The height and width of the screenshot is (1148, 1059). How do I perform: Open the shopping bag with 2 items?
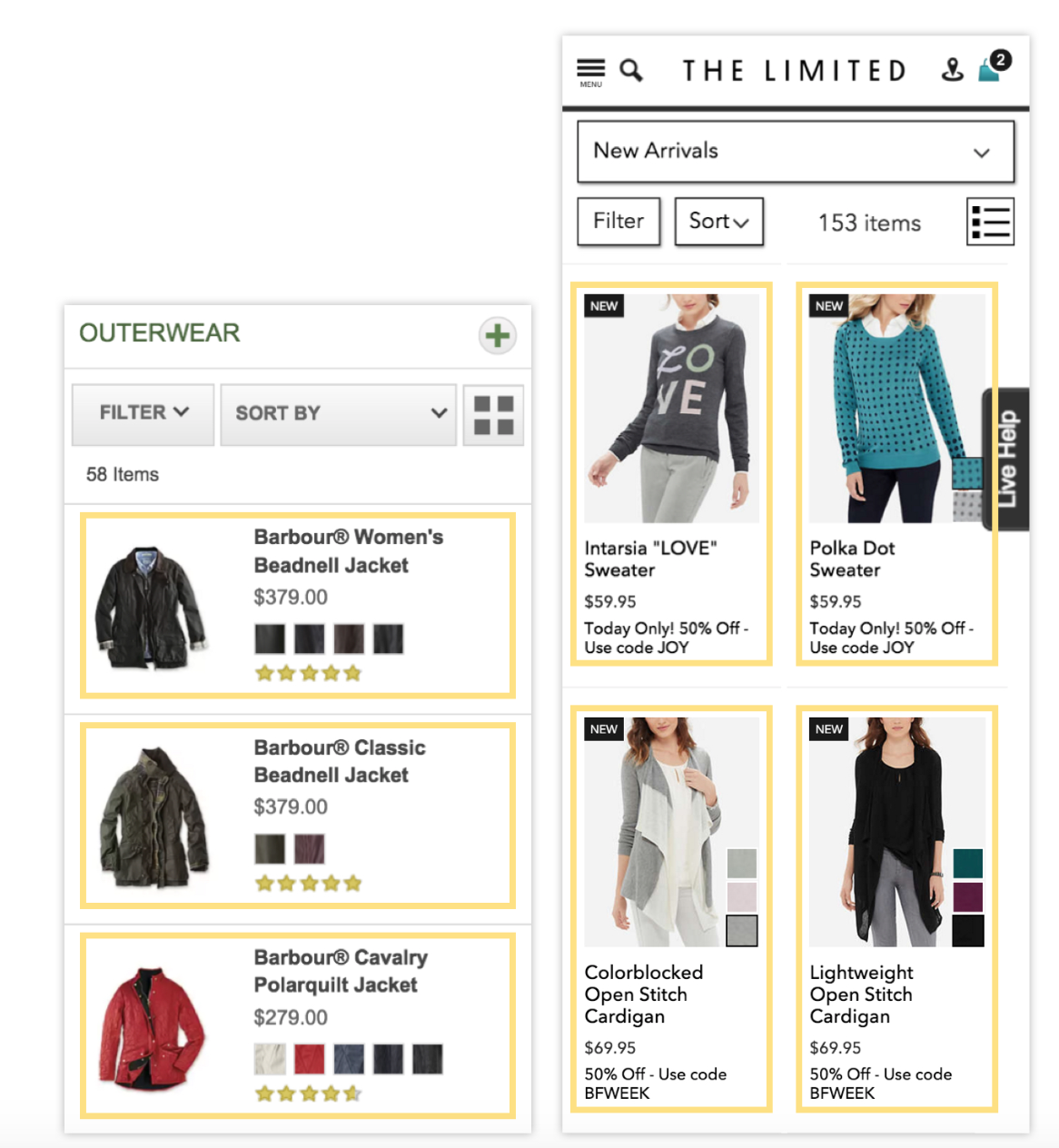(993, 66)
